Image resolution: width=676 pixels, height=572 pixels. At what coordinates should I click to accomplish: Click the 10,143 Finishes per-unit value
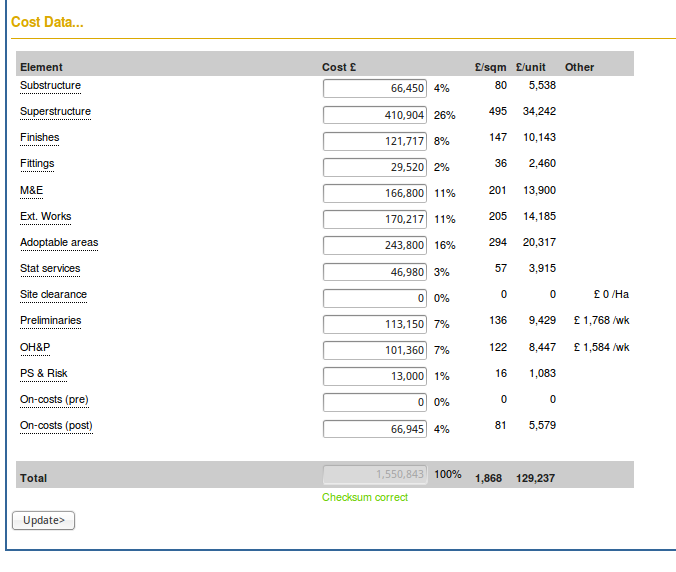(x=539, y=137)
